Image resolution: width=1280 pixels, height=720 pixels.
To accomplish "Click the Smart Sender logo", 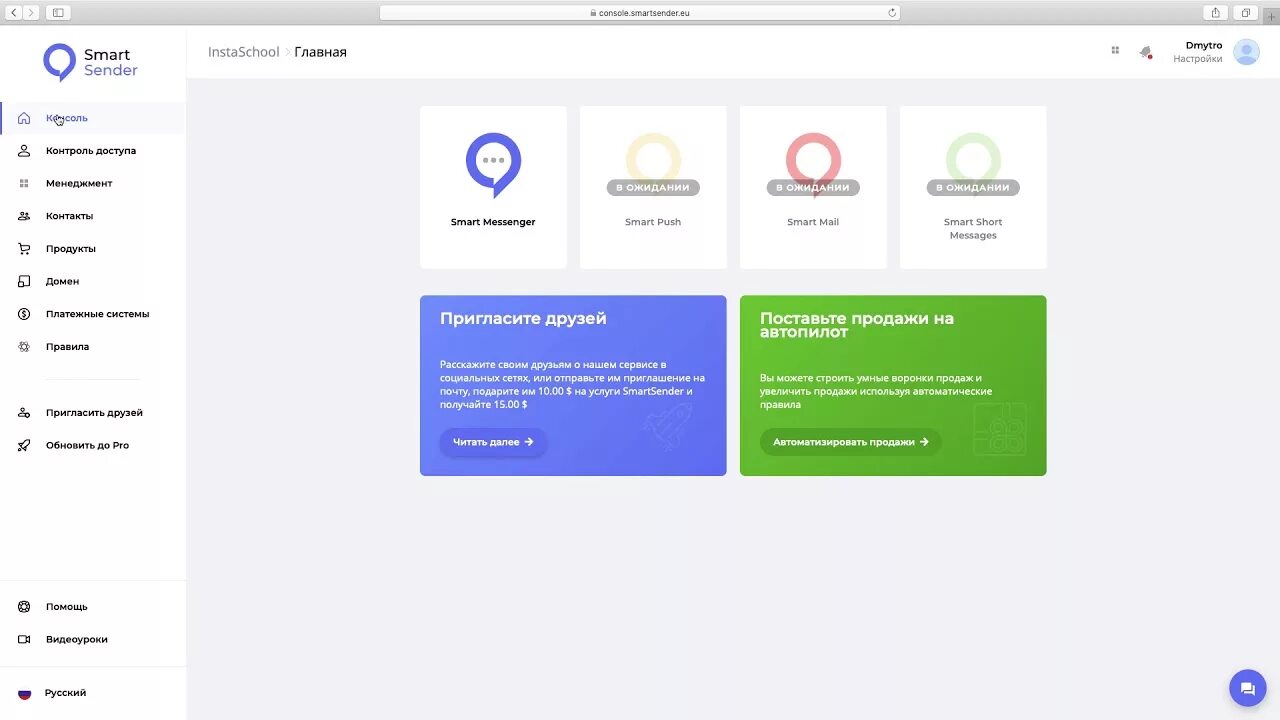I will coord(91,62).
